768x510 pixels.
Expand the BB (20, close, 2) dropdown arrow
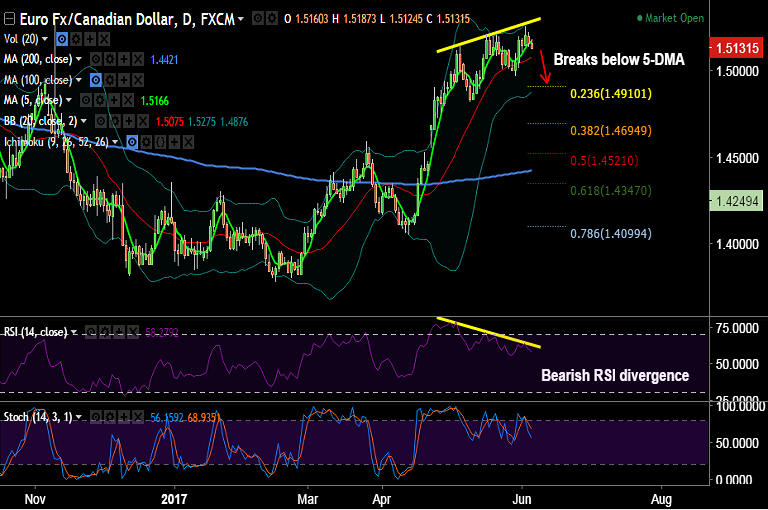point(84,121)
